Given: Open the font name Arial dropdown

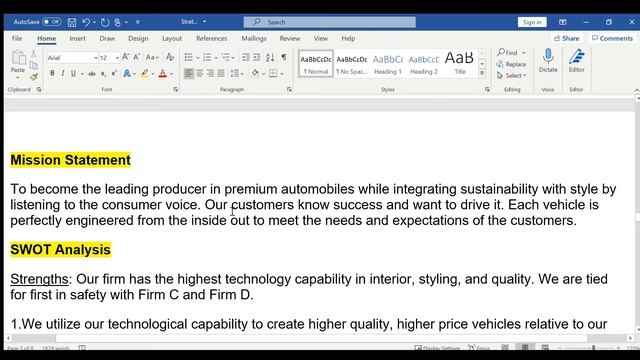Looking at the screenshot, I should click(x=96, y=58).
